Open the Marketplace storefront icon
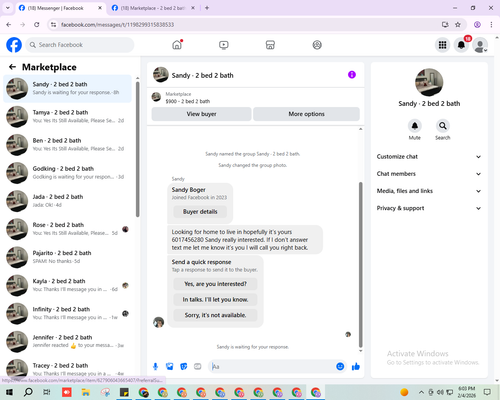500x400 pixels. pos(270,45)
